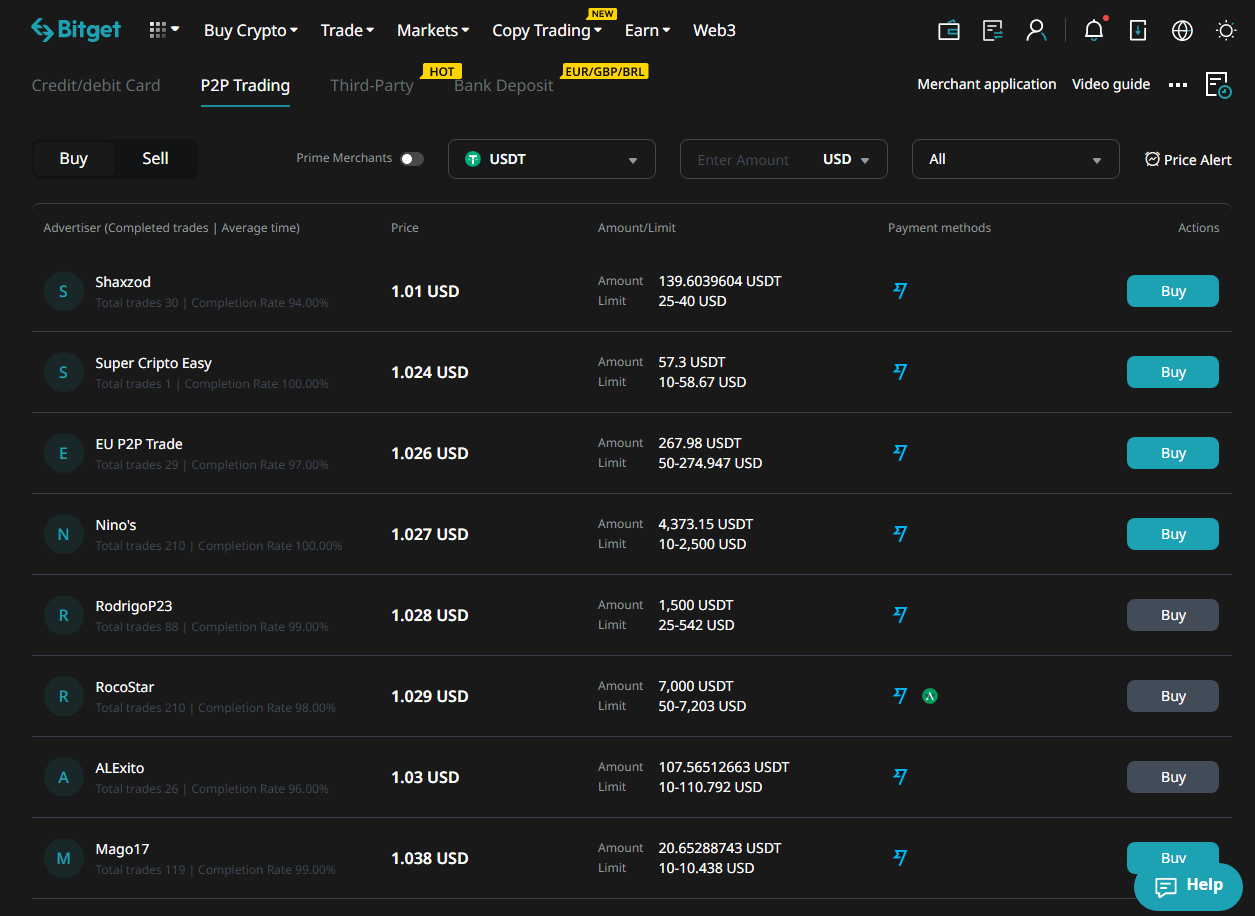Open the apps grid menu
The width and height of the screenshot is (1255, 916).
(163, 30)
